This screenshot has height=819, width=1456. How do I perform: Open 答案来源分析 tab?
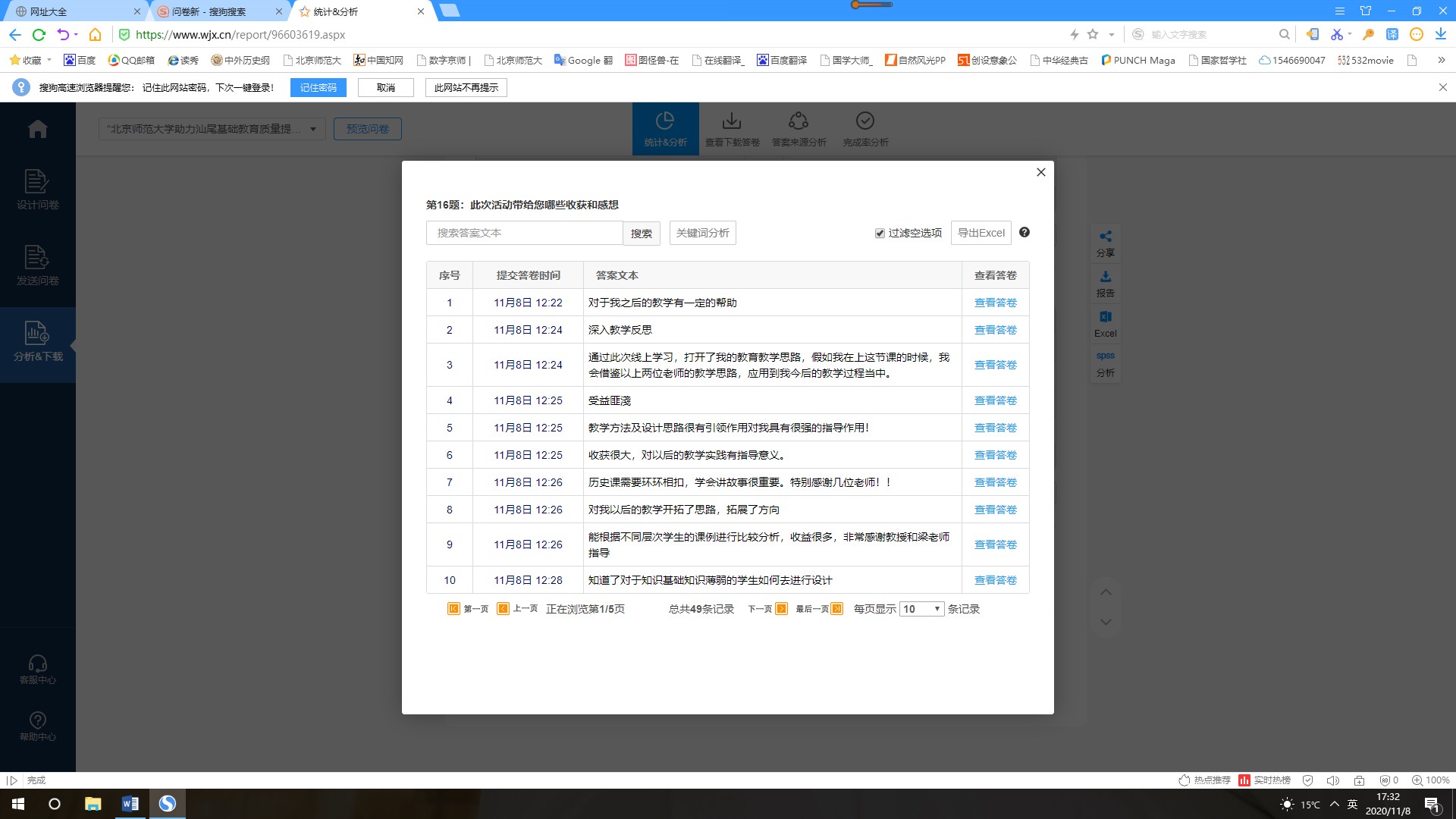[x=799, y=129]
